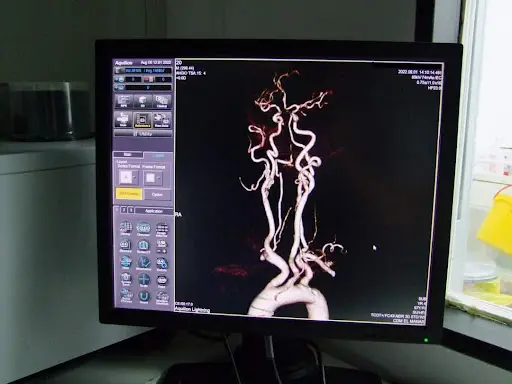Open the MPR view mode icon
The height and width of the screenshot is (384, 512).
[x=123, y=101]
